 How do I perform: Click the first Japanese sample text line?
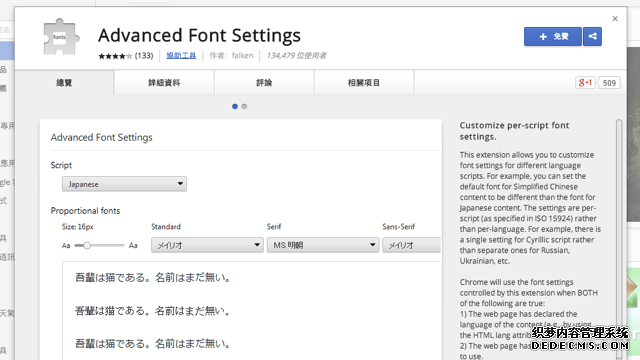click(153, 278)
